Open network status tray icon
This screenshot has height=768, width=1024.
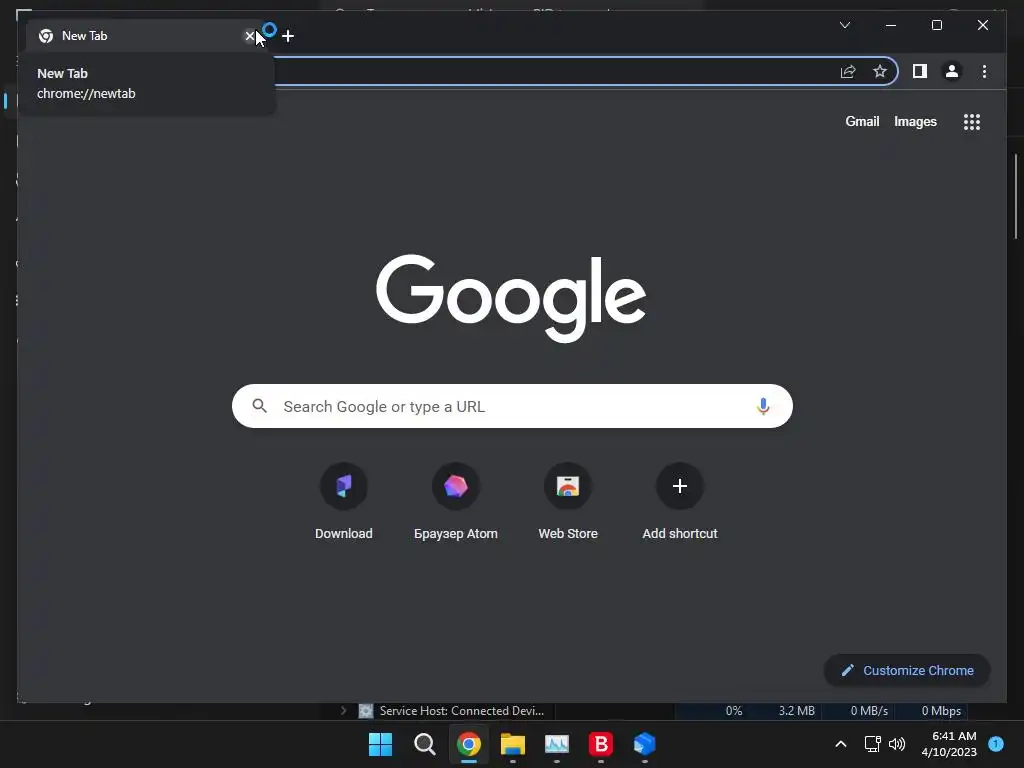(x=872, y=744)
